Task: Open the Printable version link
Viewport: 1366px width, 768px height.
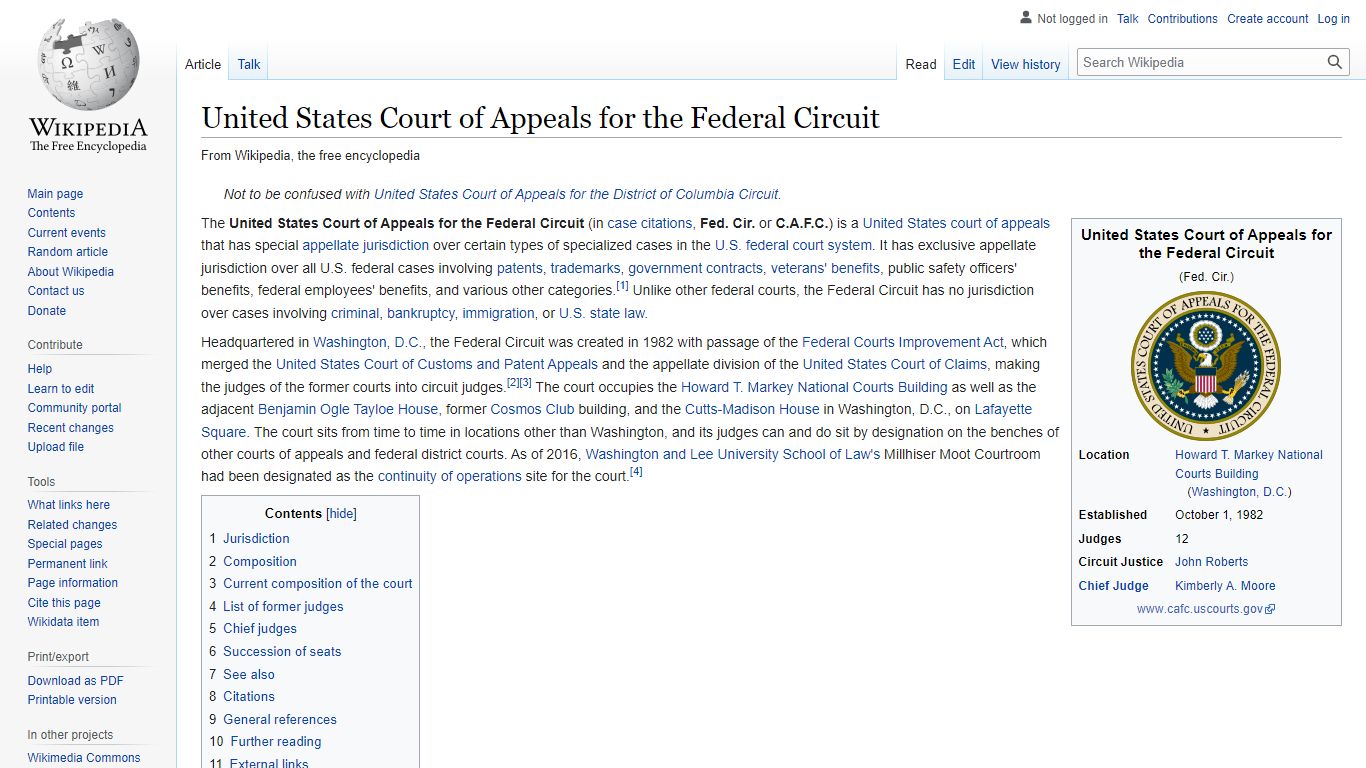Action: 72,700
